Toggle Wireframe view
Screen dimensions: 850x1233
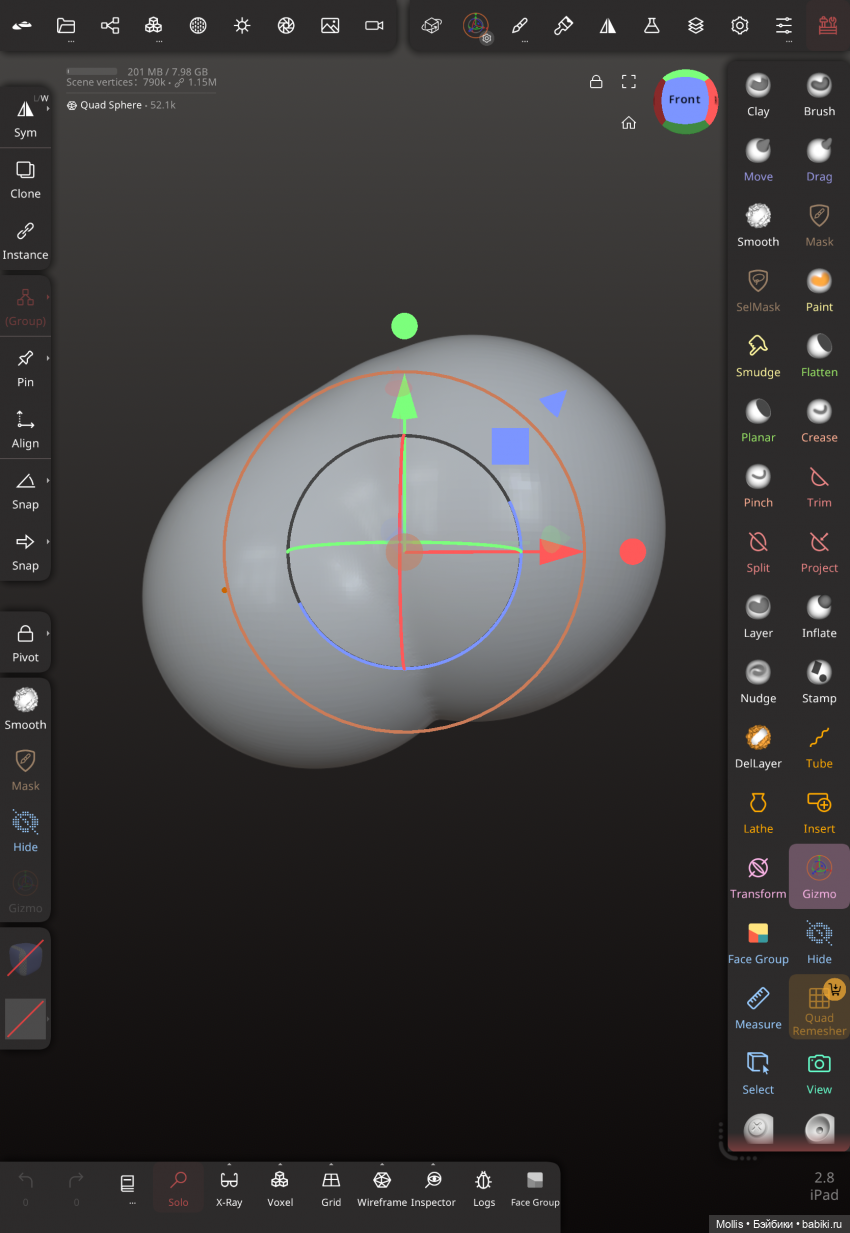pos(381,1188)
